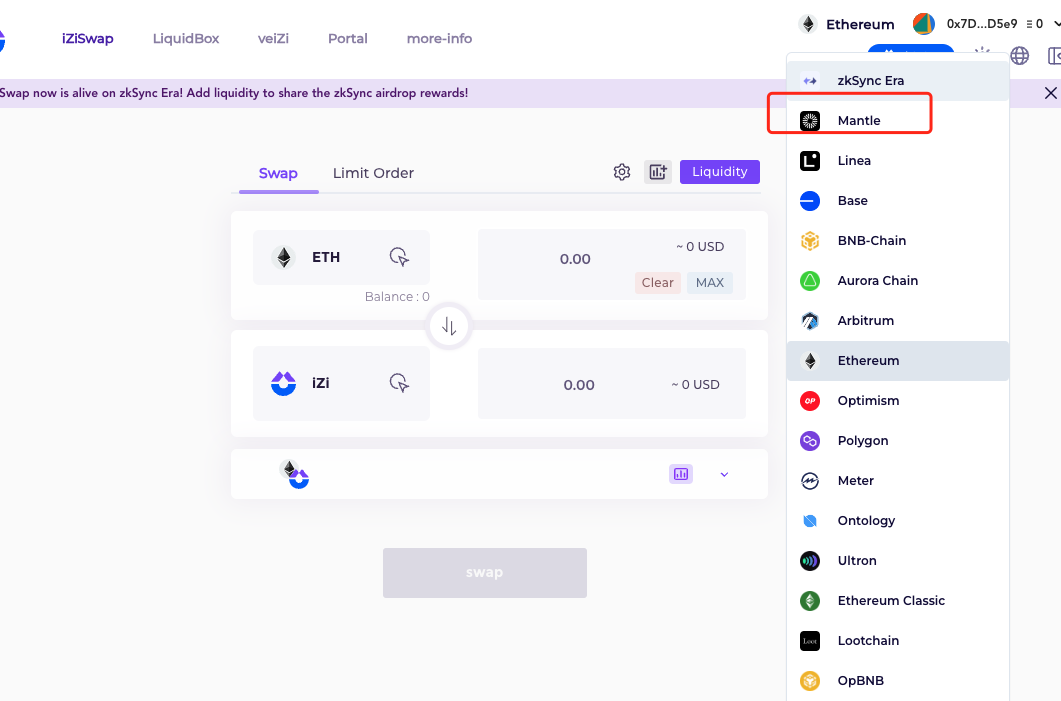Click the Ultron logo icon
The height and width of the screenshot is (701, 1061).
pos(810,560)
